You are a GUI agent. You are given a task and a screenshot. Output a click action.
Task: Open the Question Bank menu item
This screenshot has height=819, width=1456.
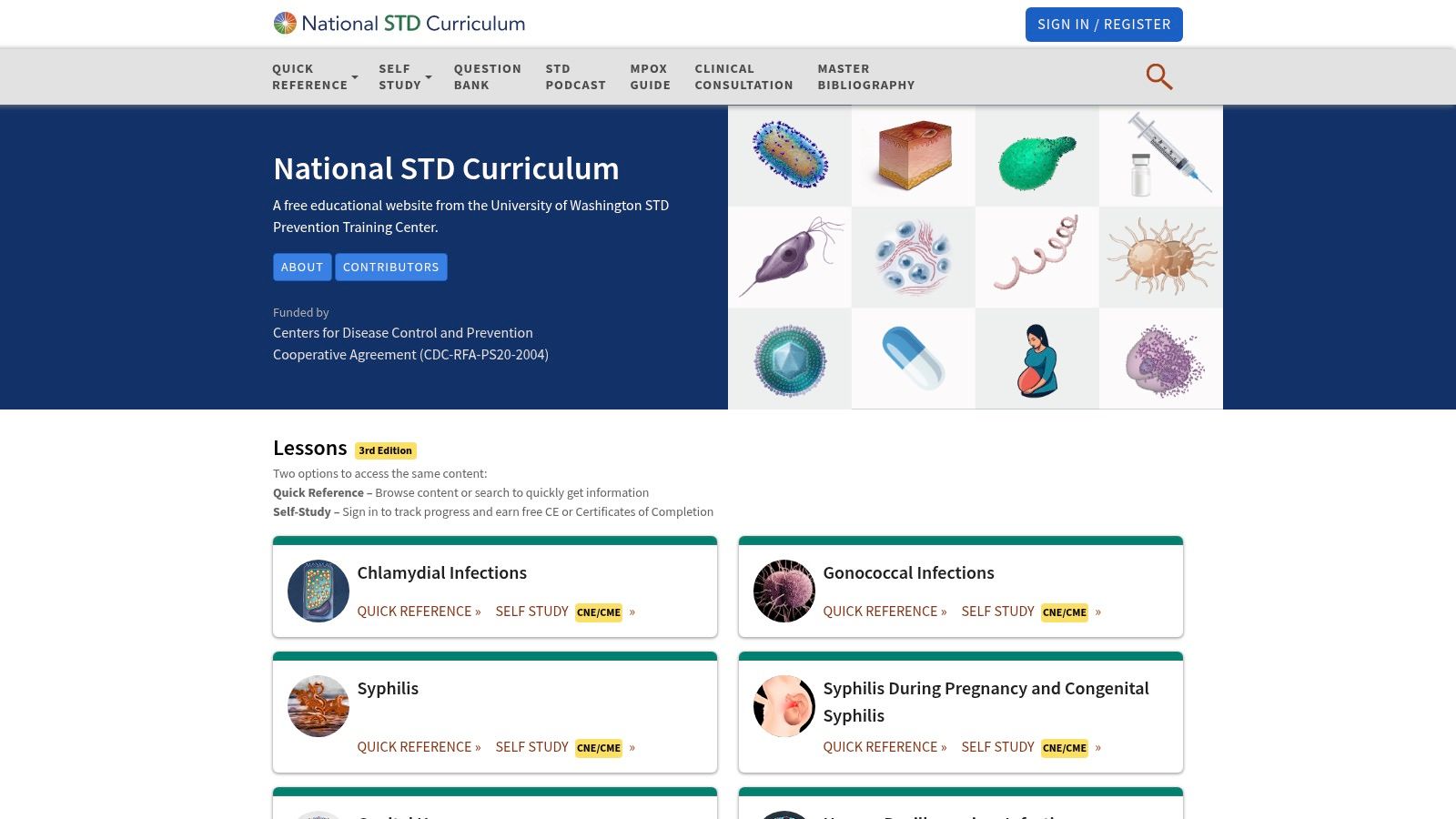(488, 76)
